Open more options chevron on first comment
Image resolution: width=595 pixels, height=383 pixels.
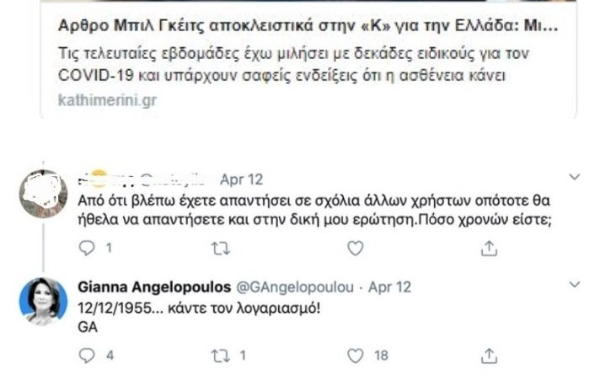click(x=575, y=177)
